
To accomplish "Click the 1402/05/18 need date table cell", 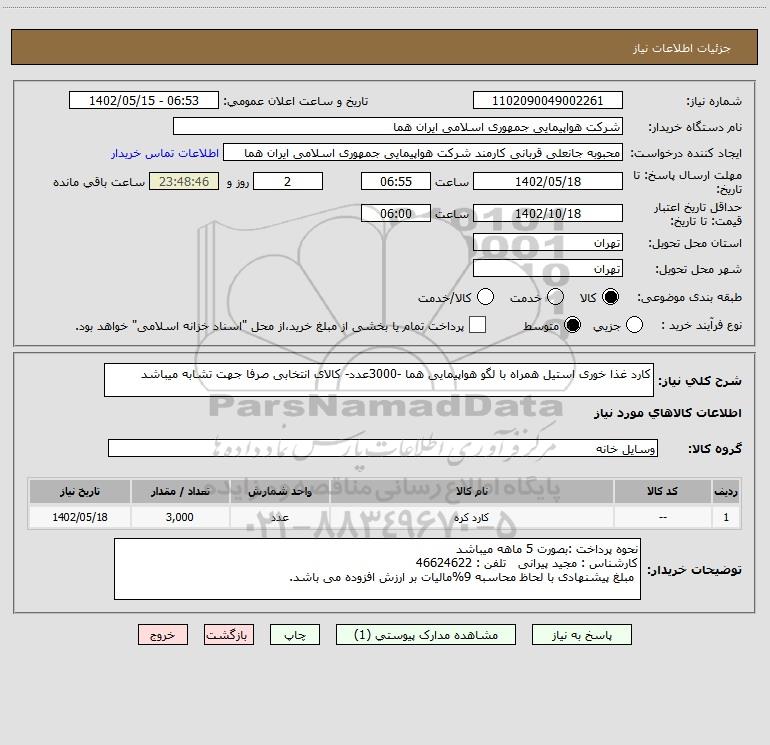I will 80,517.
